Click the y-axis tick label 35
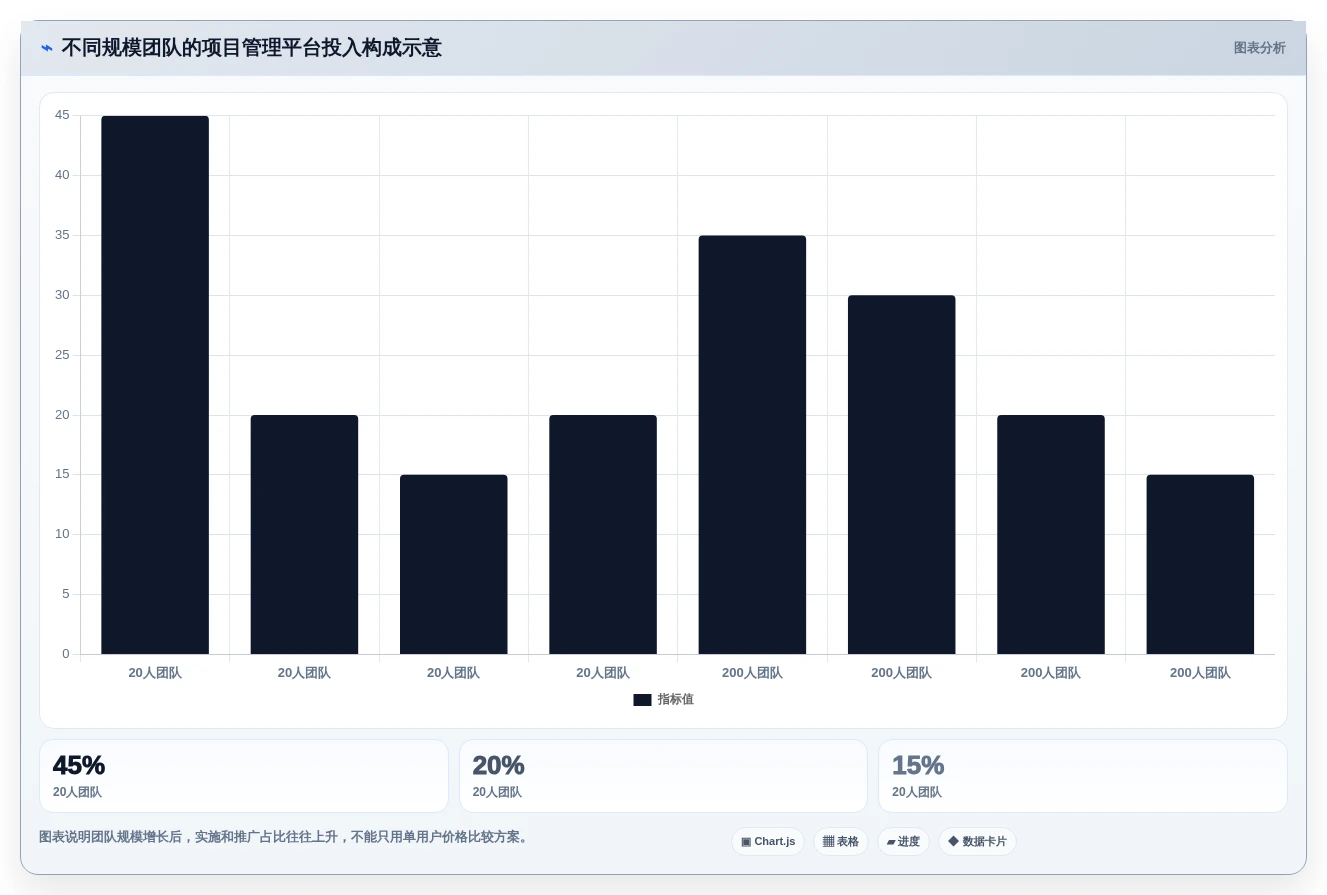This screenshot has height=895, width=1327. tap(62, 235)
